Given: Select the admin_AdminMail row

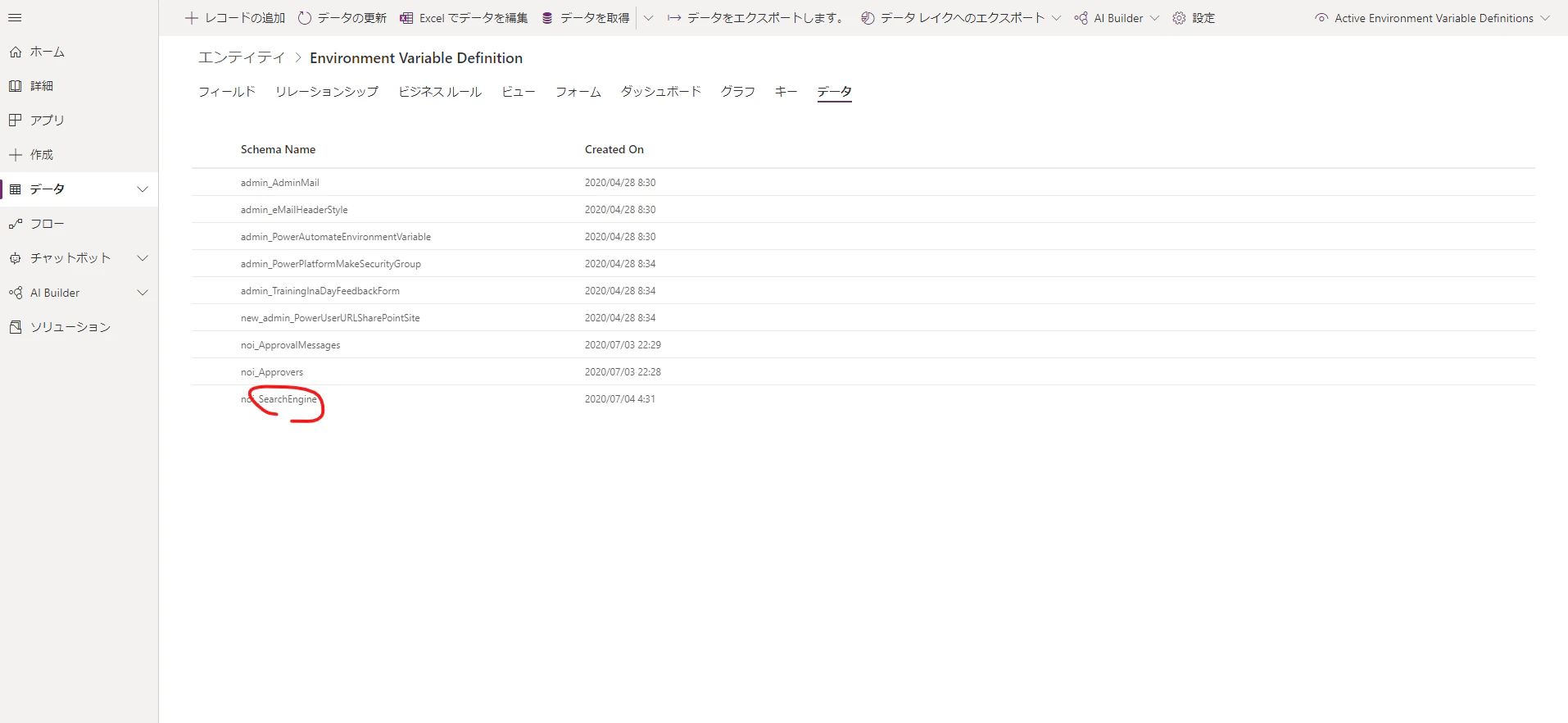Looking at the screenshot, I should 863,183.
